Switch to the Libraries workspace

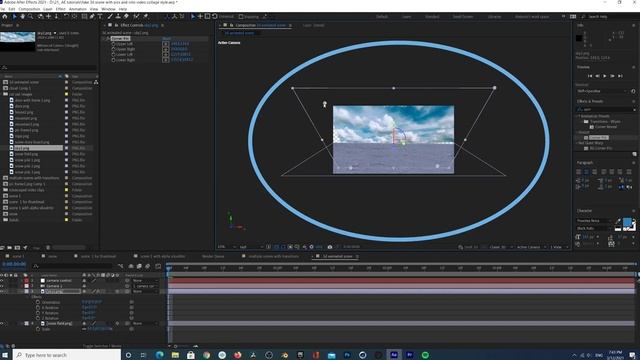pos(495,17)
